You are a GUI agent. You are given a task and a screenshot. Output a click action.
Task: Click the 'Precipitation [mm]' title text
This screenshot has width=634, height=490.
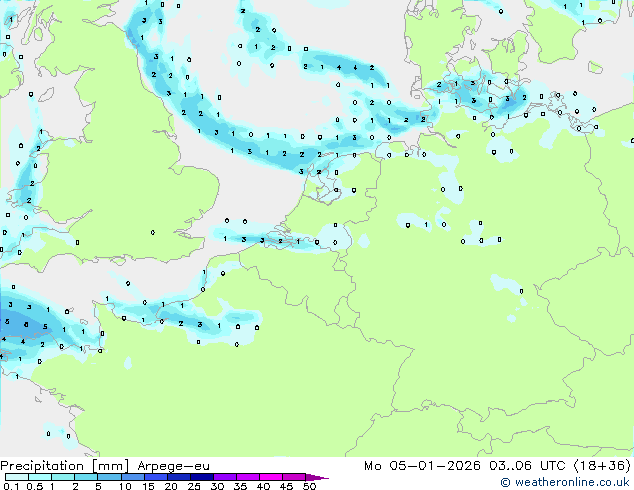point(65,466)
